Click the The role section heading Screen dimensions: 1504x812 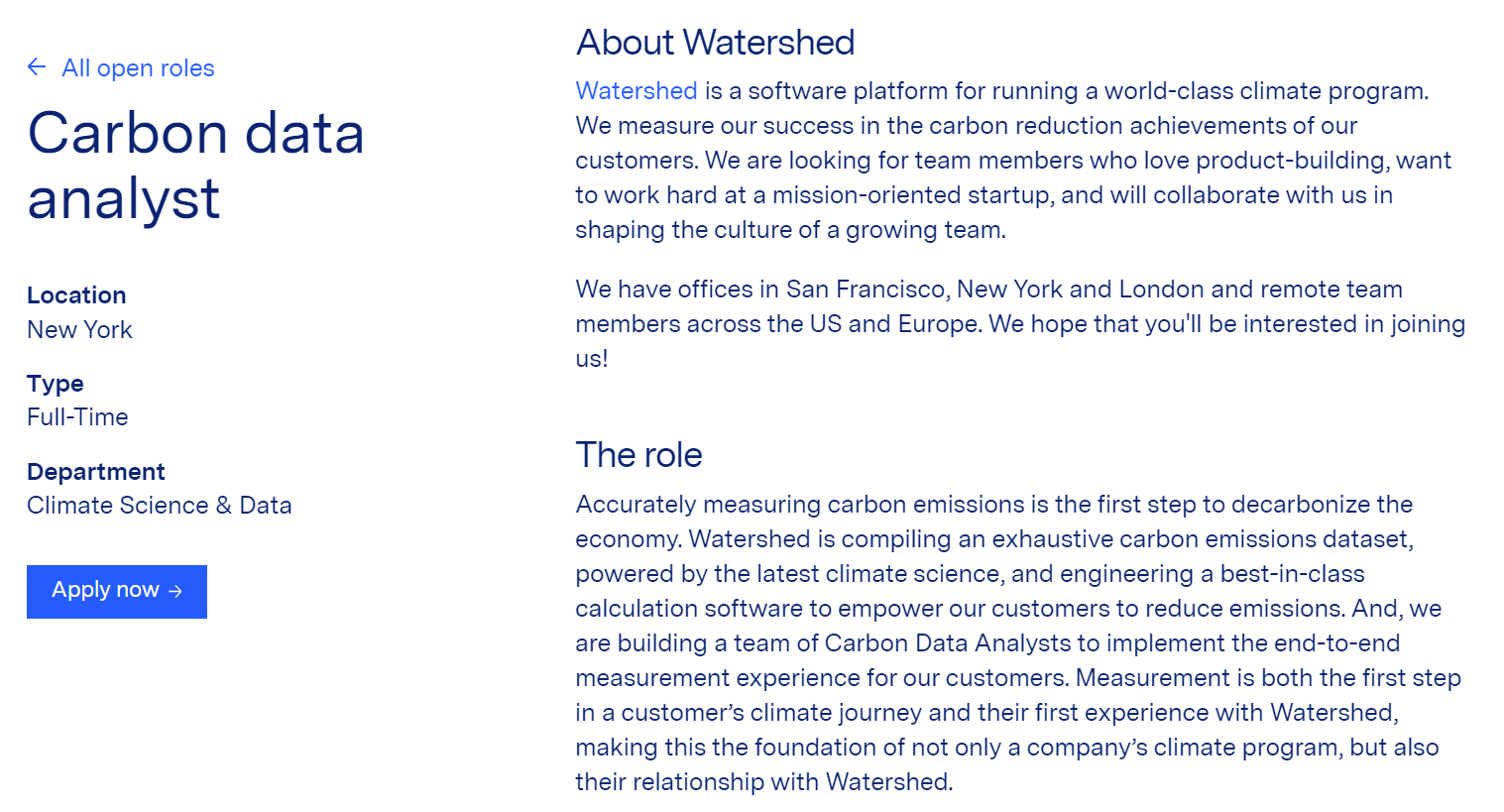coord(638,454)
